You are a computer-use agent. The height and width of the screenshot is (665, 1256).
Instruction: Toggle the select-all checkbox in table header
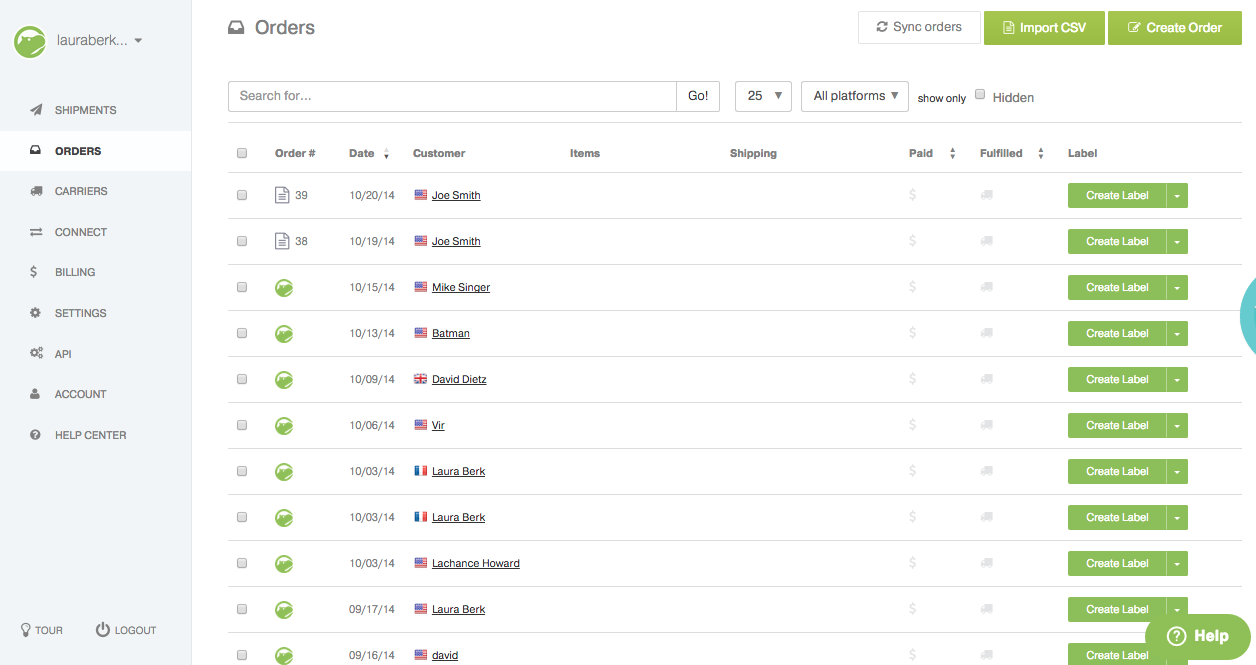[x=242, y=153]
